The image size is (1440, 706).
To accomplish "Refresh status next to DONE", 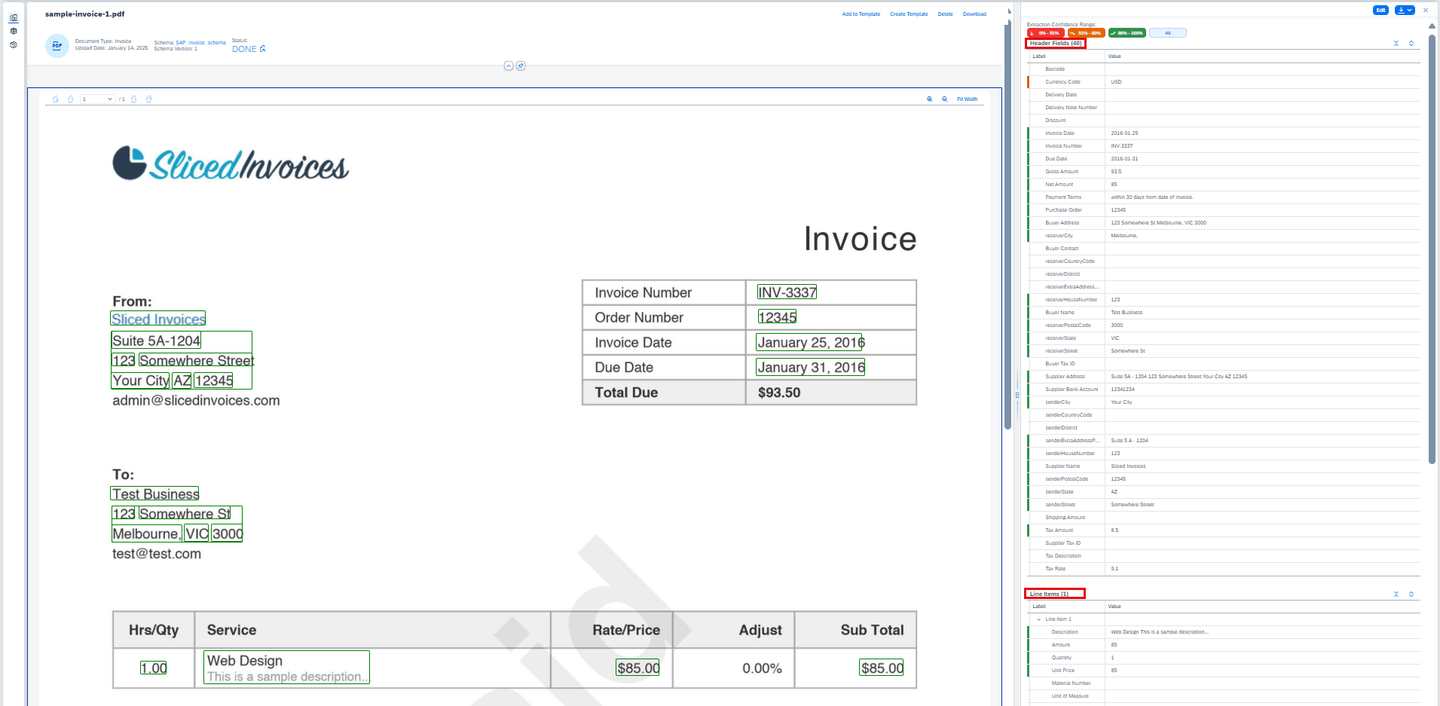I will (263, 48).
